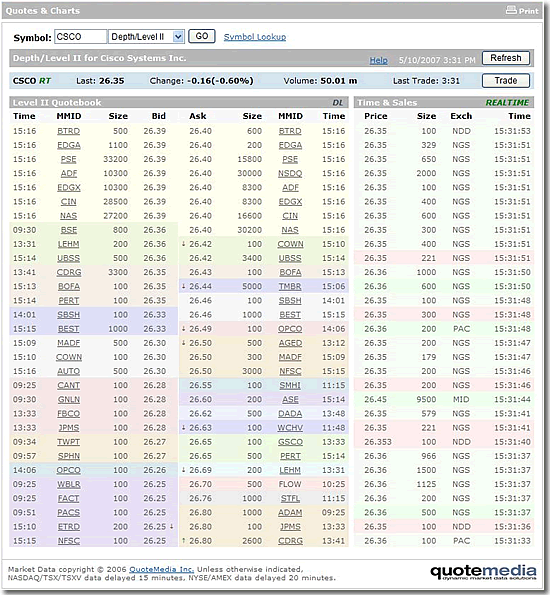Click ADF market maker in the bid column

pyautogui.click(x=69, y=173)
